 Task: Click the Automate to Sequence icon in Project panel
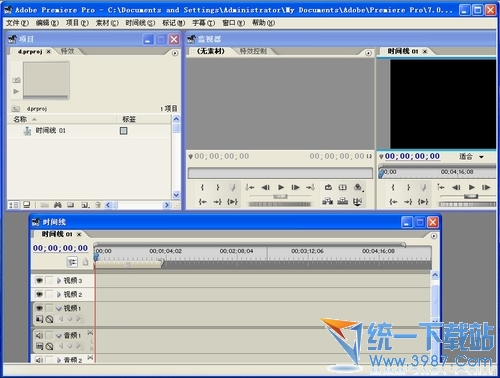coord(44,205)
